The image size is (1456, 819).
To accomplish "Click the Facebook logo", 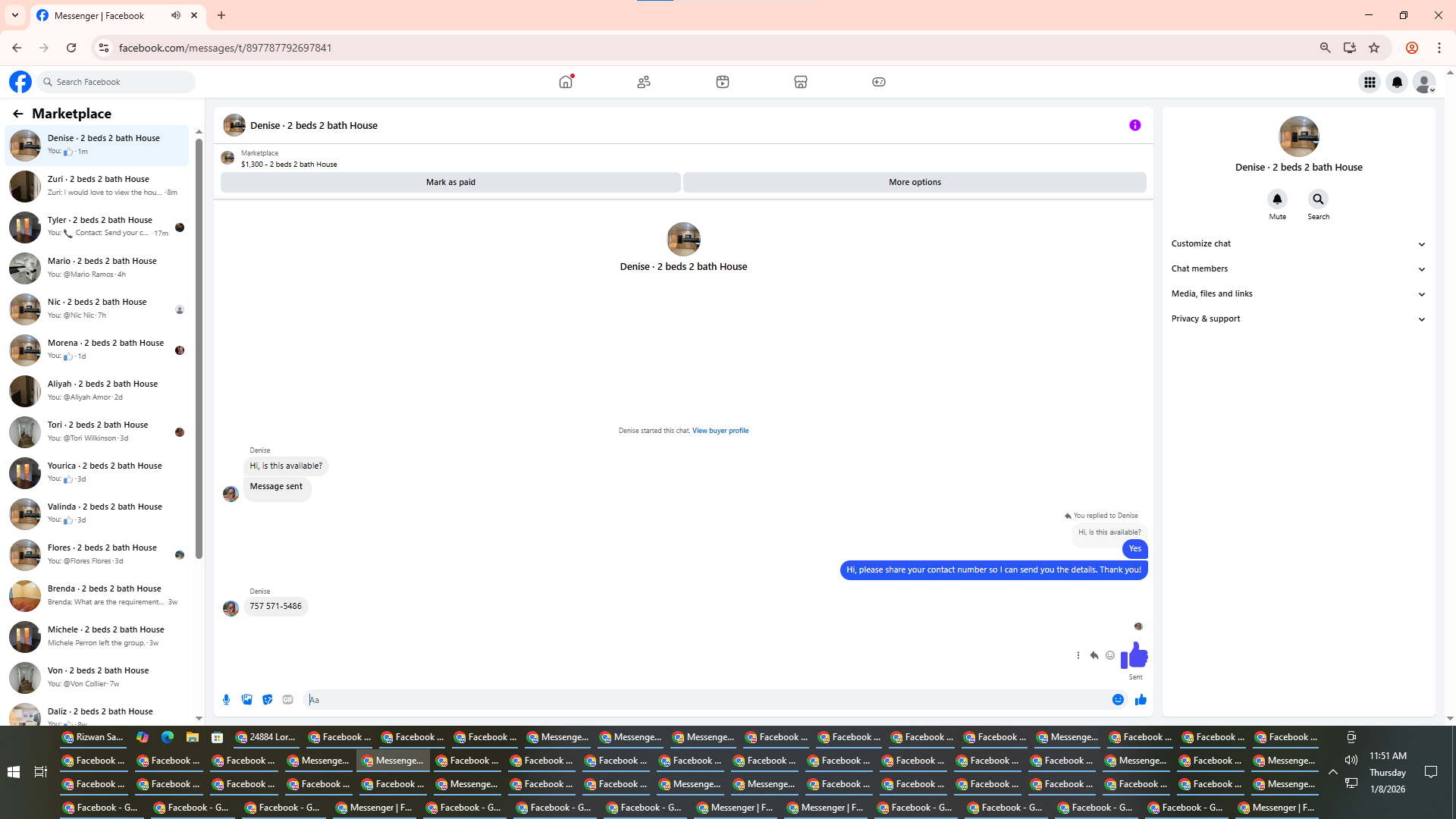I will pyautogui.click(x=20, y=82).
